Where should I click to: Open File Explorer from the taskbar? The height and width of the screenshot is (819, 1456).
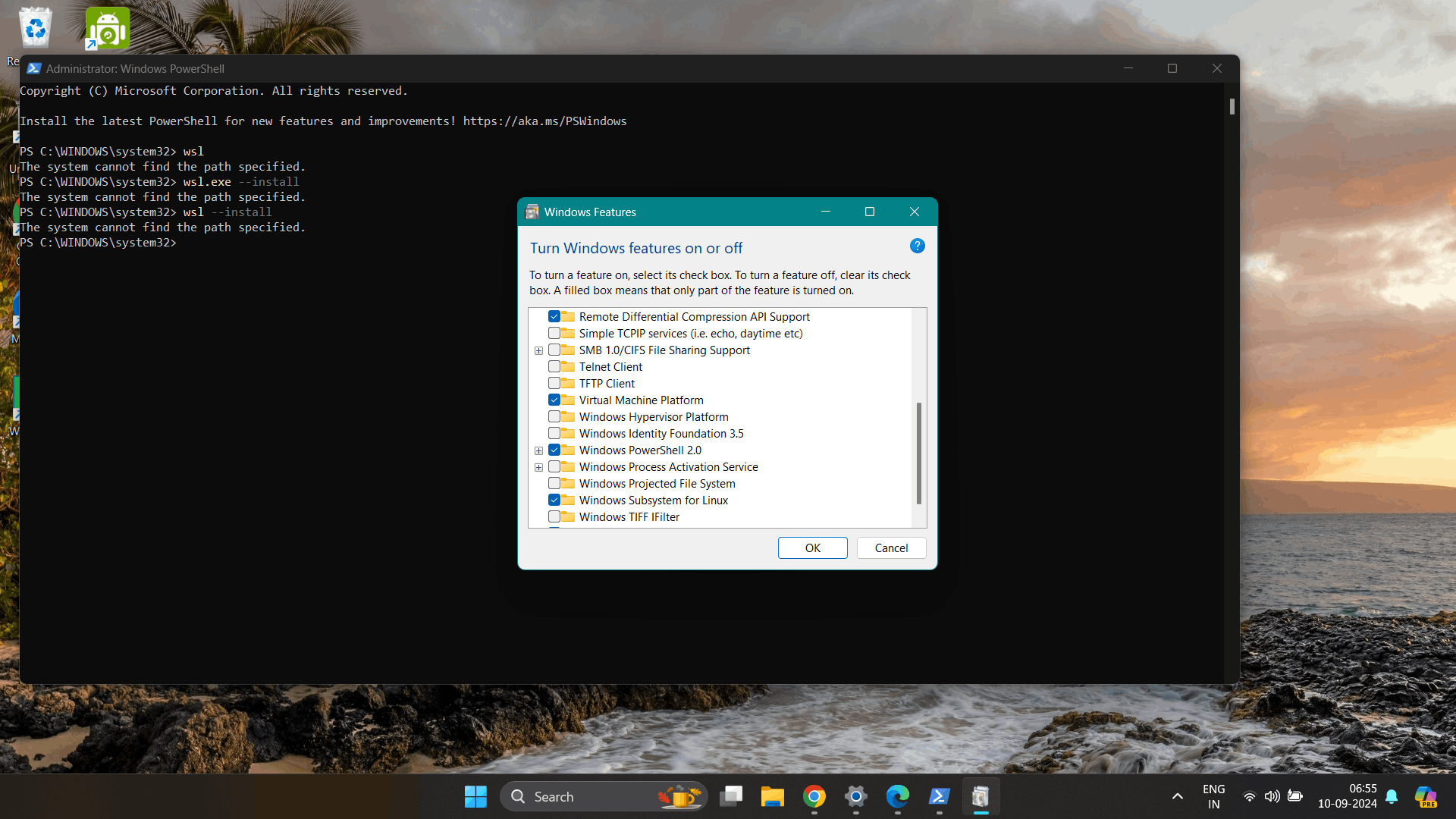pos(772,796)
